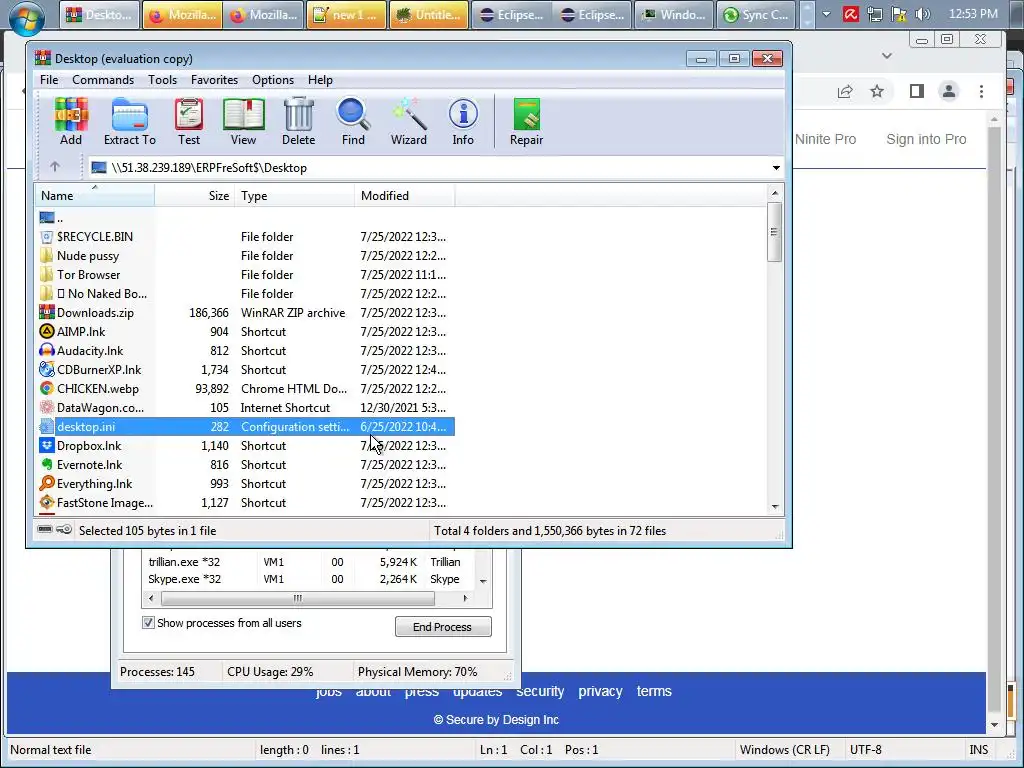Open the Options menu

273,80
